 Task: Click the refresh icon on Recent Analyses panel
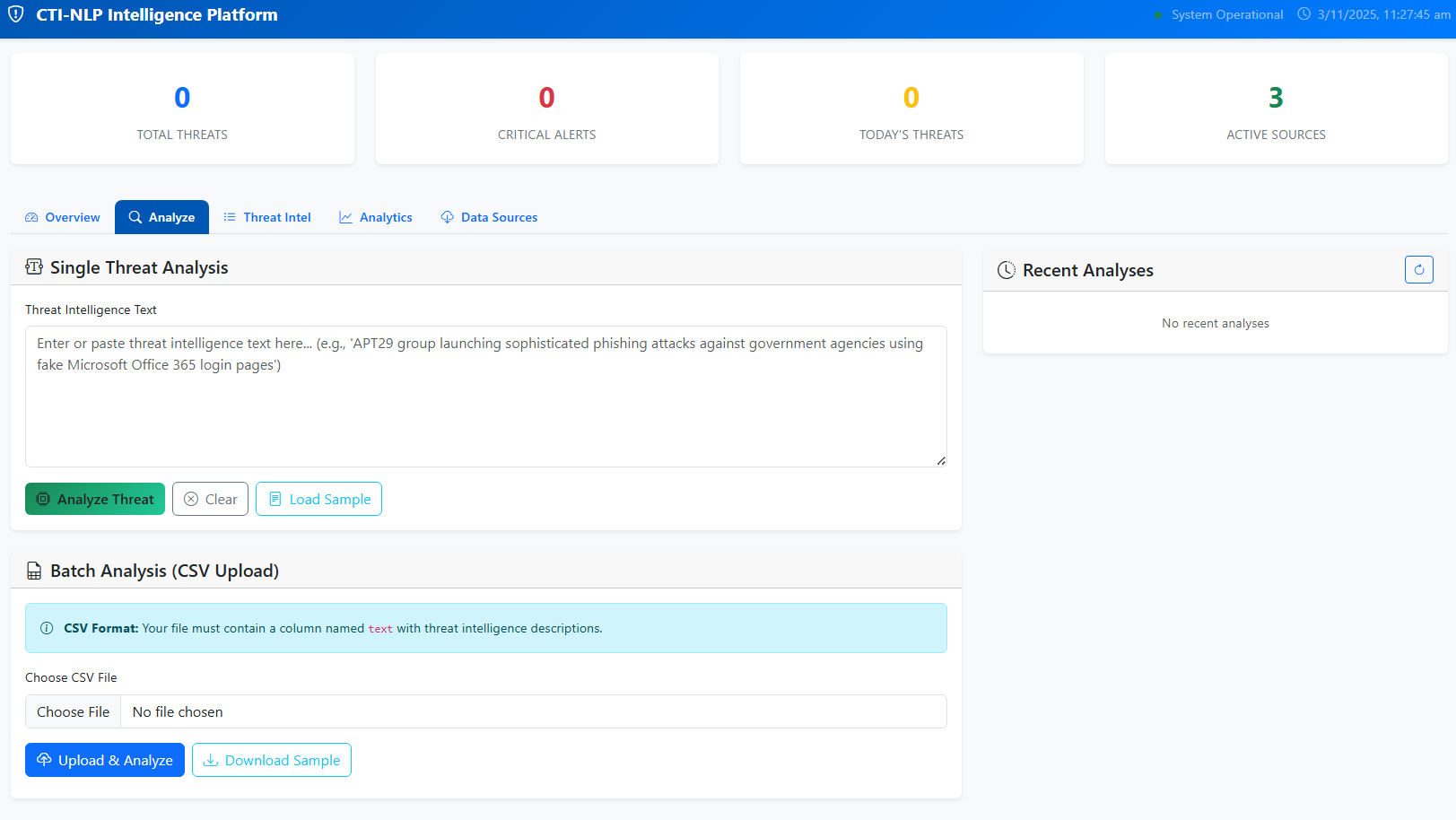tap(1418, 269)
